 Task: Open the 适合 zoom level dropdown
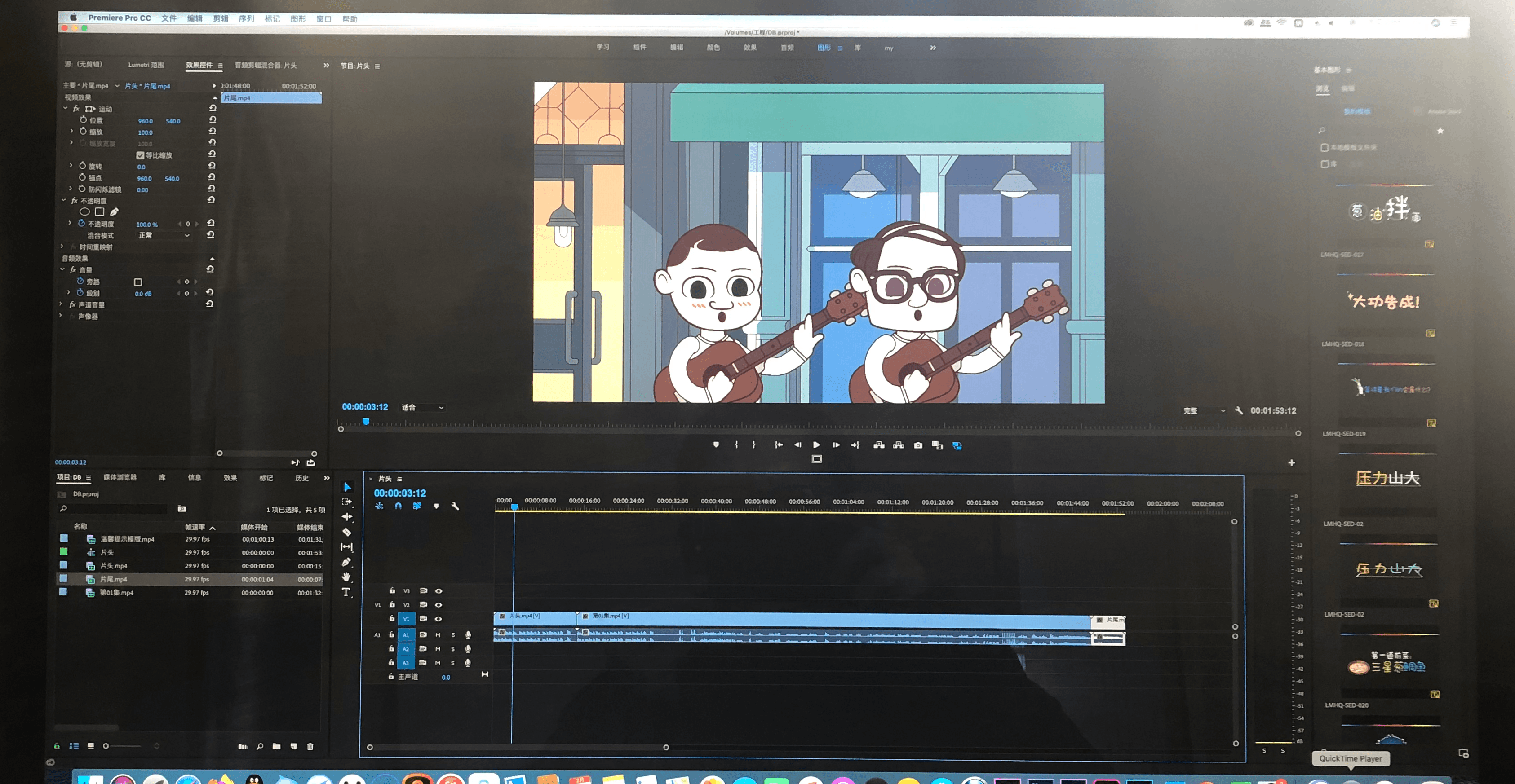[x=422, y=407]
